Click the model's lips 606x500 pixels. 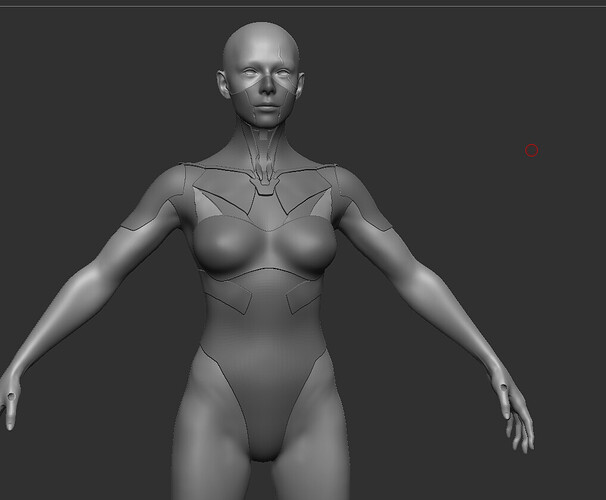264,101
